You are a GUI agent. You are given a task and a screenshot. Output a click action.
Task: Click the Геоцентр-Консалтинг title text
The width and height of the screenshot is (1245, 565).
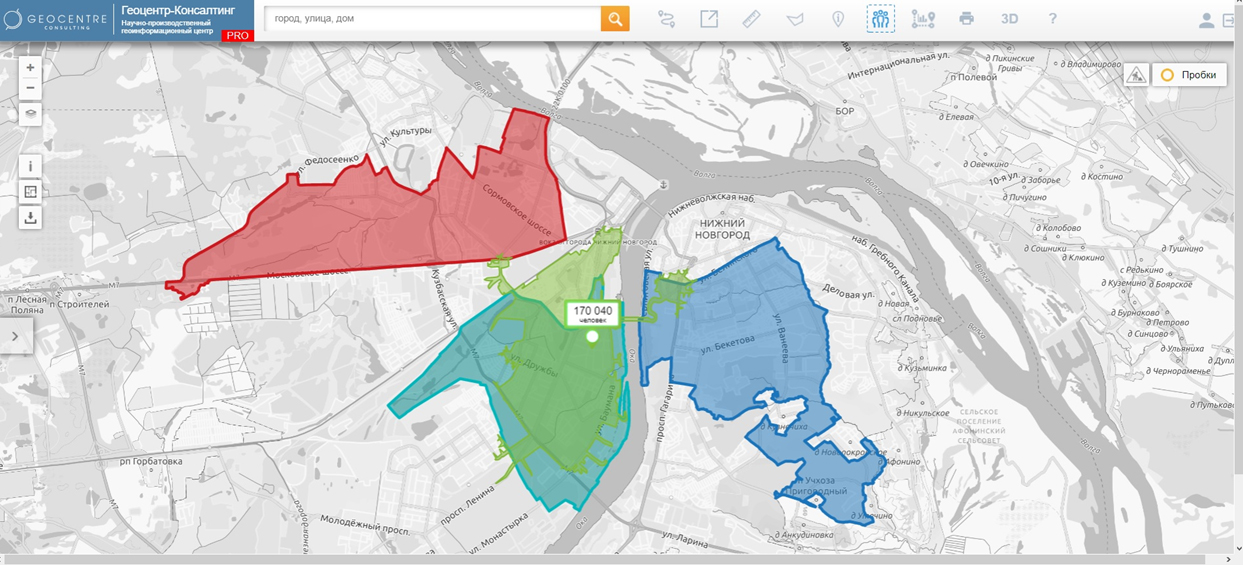click(x=178, y=9)
